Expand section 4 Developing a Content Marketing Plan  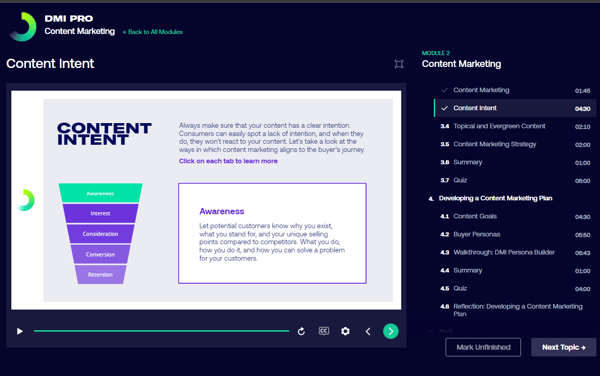(x=495, y=198)
